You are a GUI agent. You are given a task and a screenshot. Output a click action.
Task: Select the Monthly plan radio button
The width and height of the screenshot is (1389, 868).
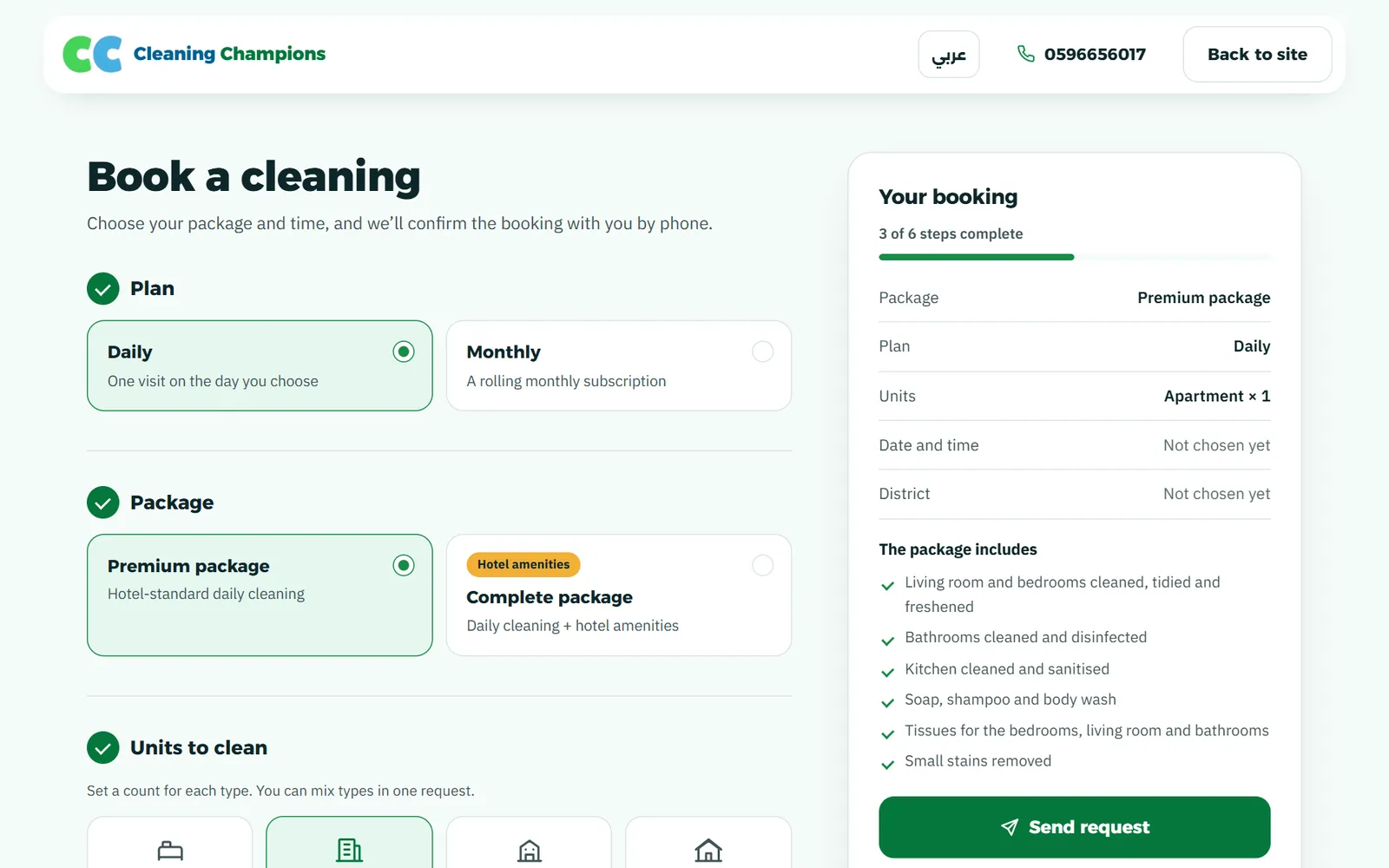pyautogui.click(x=763, y=352)
